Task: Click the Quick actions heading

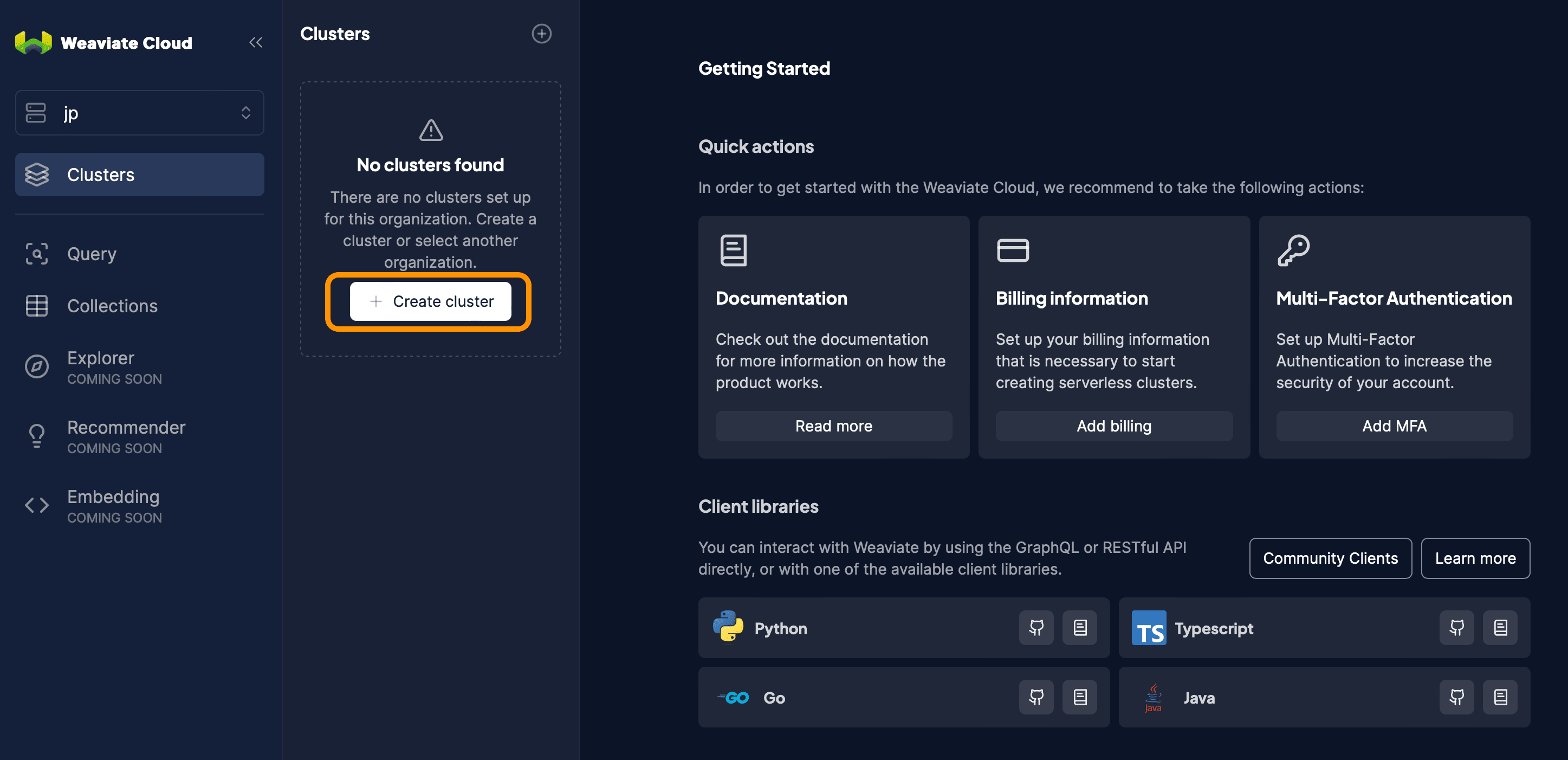Action: pyautogui.click(x=755, y=146)
